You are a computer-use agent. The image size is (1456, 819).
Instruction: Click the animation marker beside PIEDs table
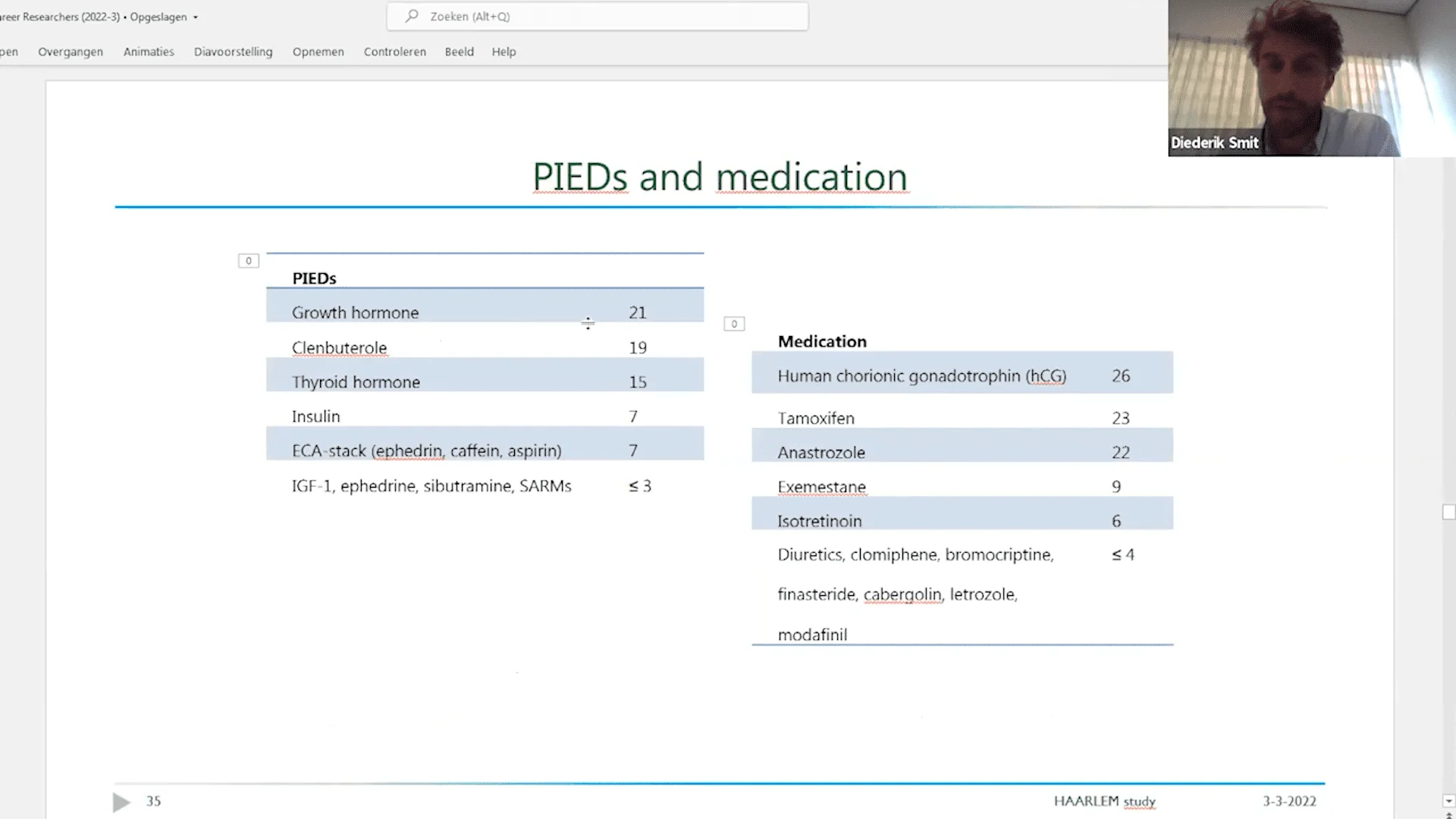coord(249,261)
